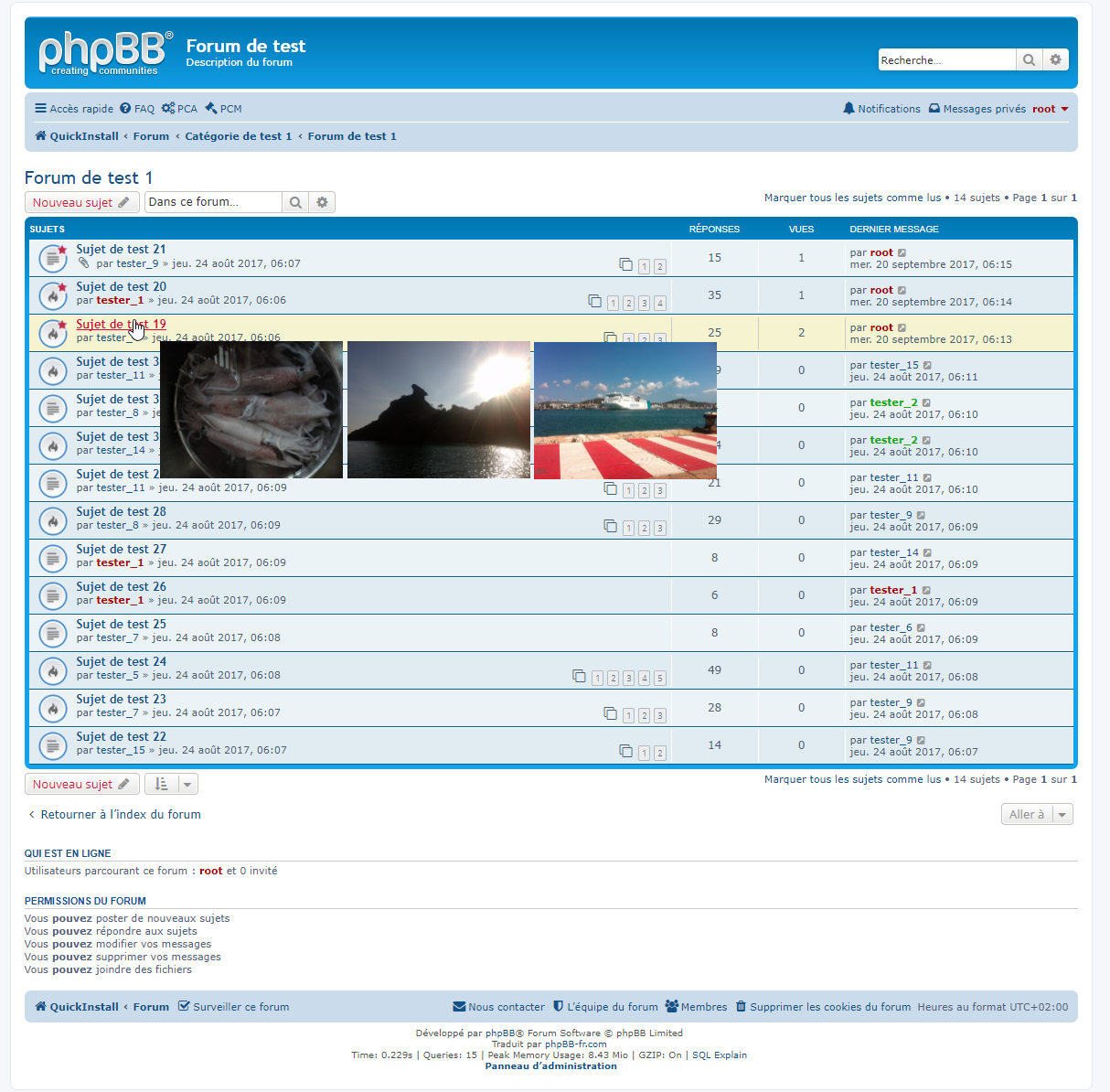Open tester_1 profile in Sujet de test 26 row

(x=120, y=600)
